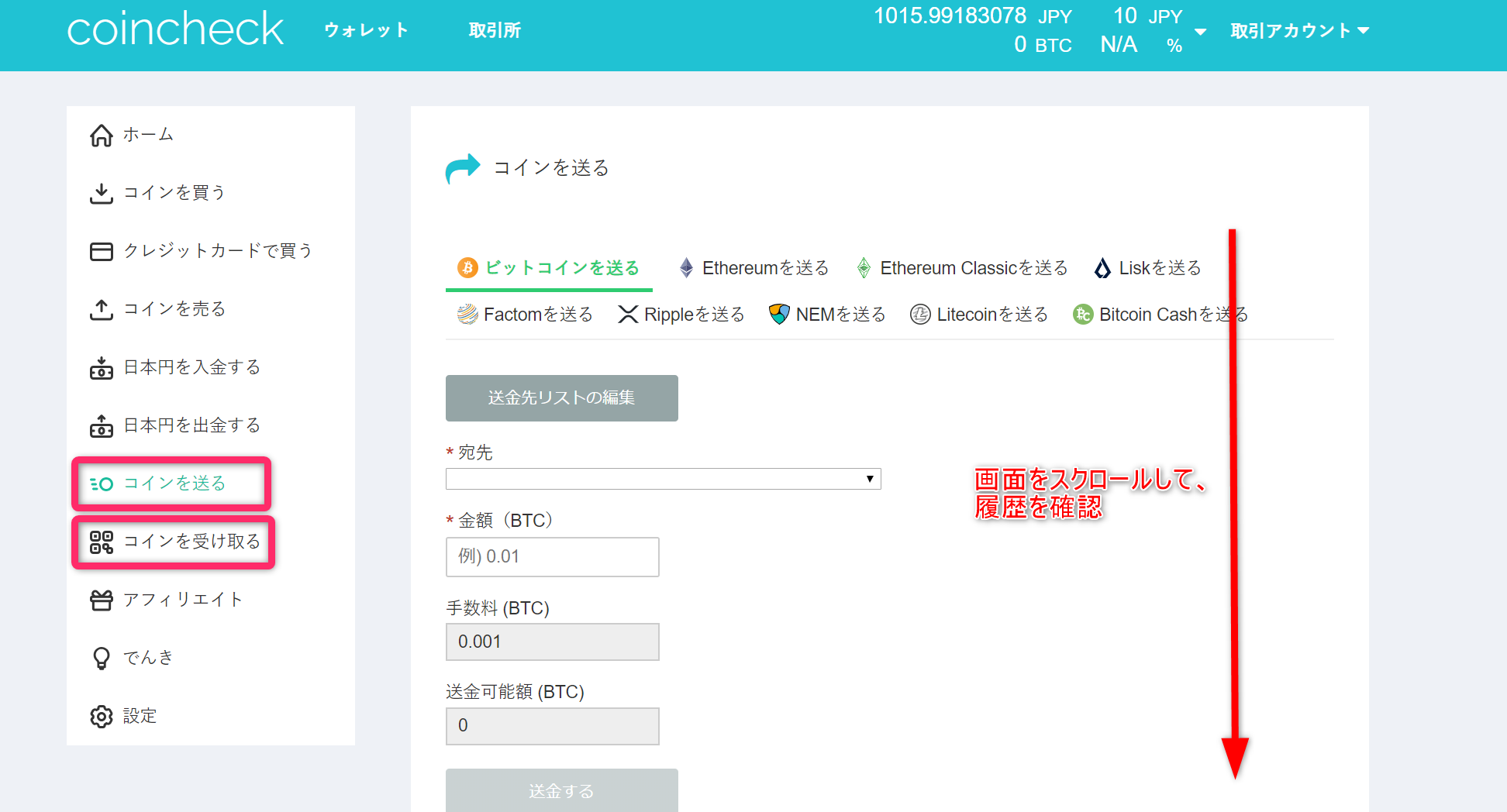This screenshot has width=1507, height=812.
Task: Switch to NEMを送る tab
Action: click(x=827, y=315)
